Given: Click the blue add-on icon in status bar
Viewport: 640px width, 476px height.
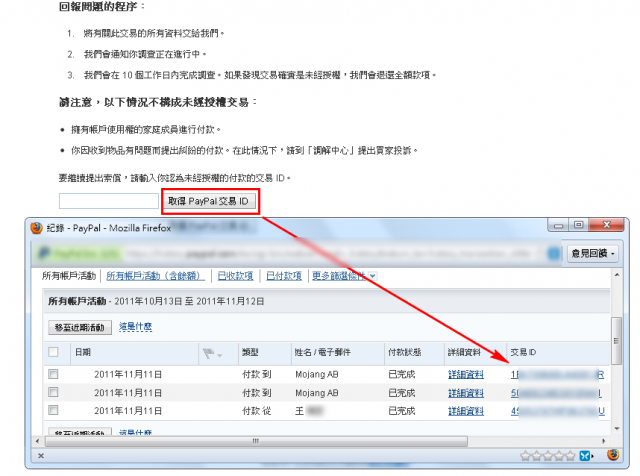Looking at the screenshot, I should tap(586, 456).
